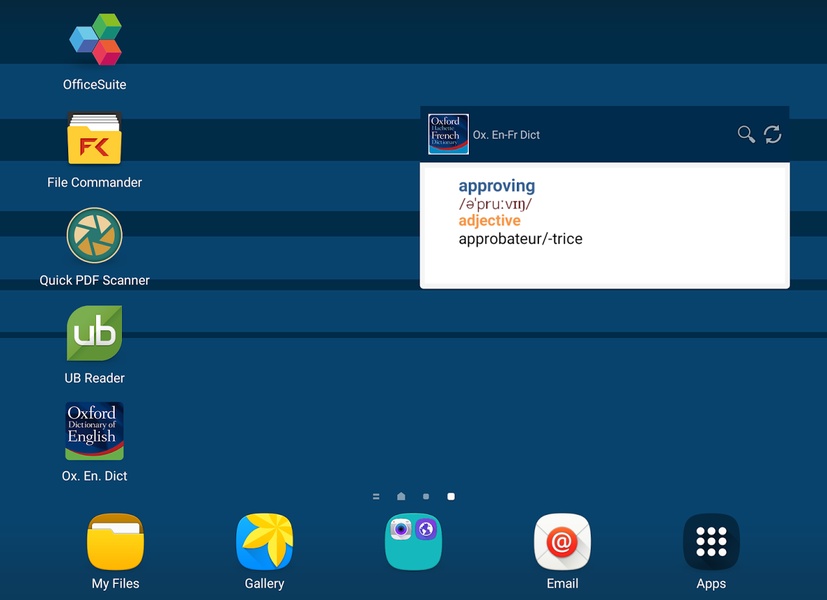Tap the search icon in dictionary widget
Screen dimensions: 827x600
click(746, 134)
